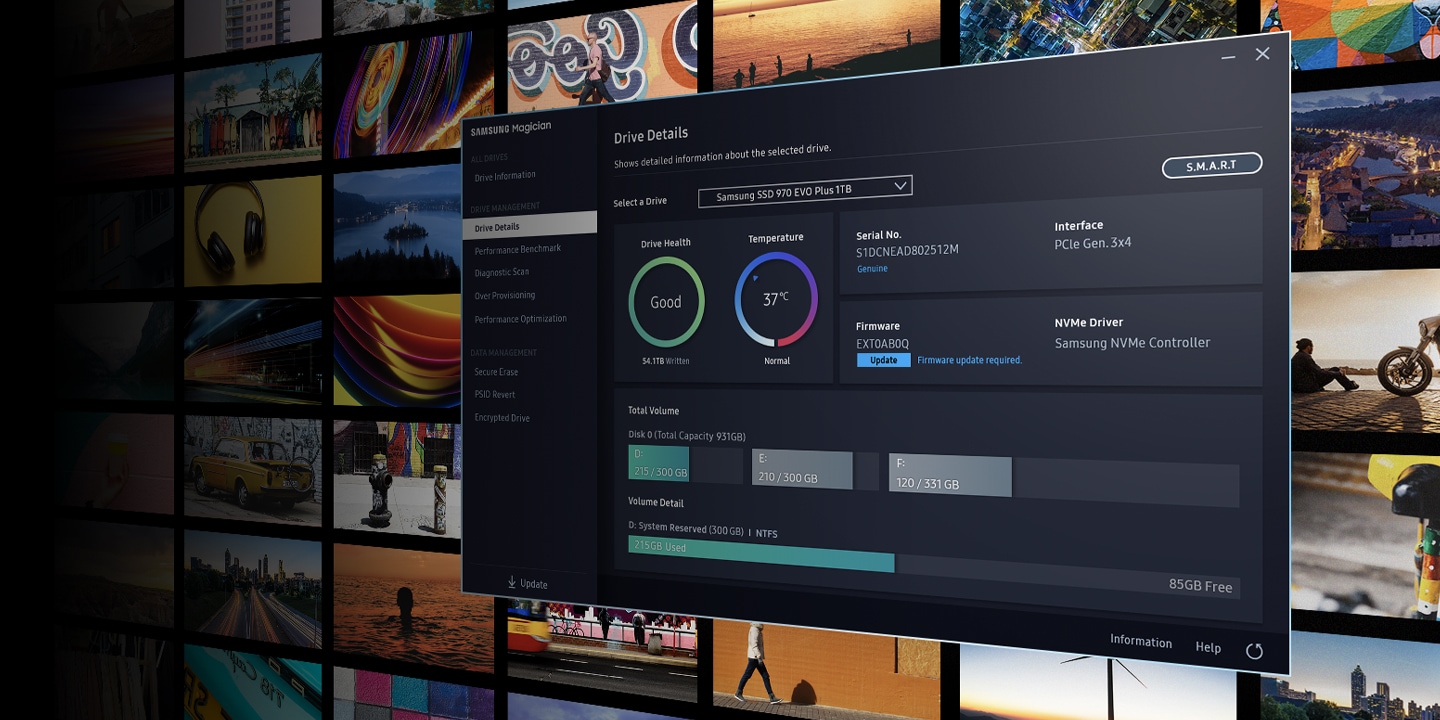Select the E: 210 / 300 GB volume block
This screenshot has width=1440, height=720.
coord(802,470)
